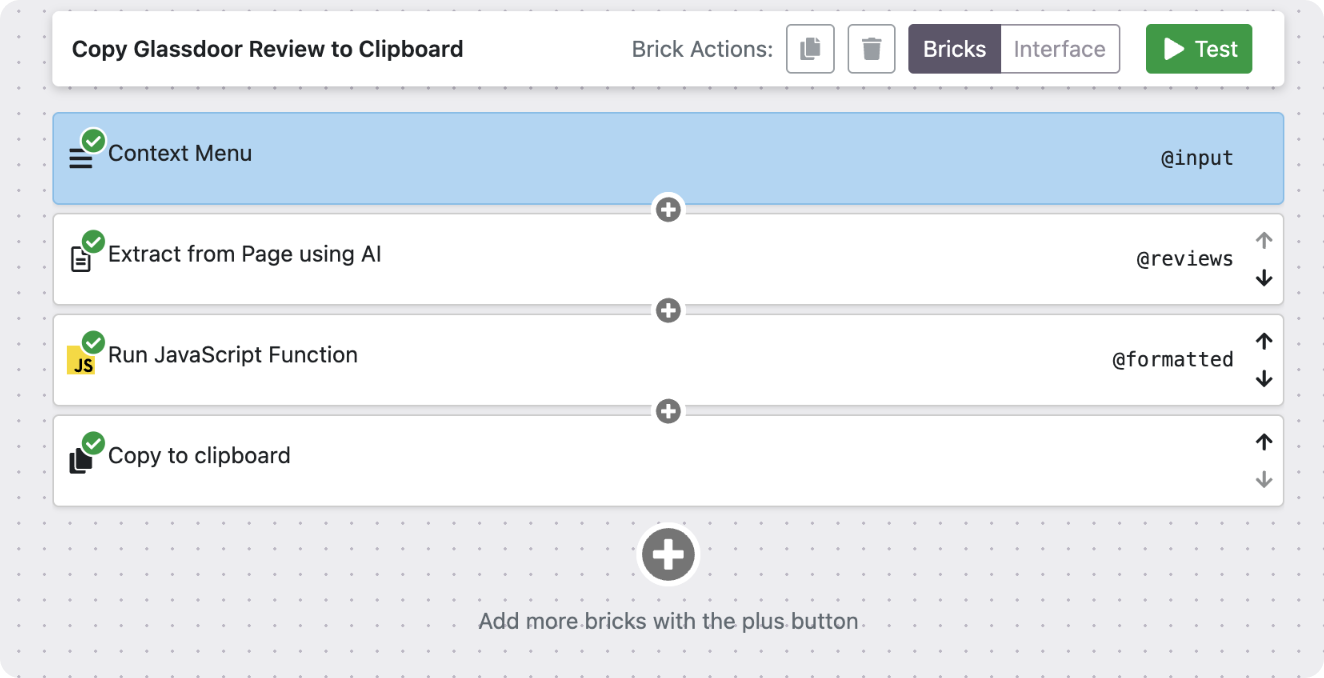Screen dimensions: 1324x678
Task: Insert brick after Extract from Page
Action: pyautogui.click(x=668, y=310)
